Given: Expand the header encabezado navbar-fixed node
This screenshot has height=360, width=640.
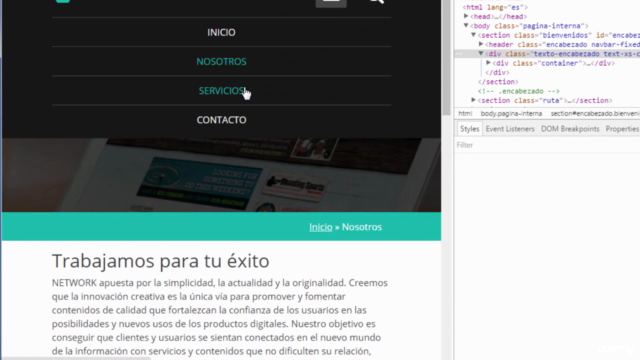Looking at the screenshot, I should [x=481, y=44].
